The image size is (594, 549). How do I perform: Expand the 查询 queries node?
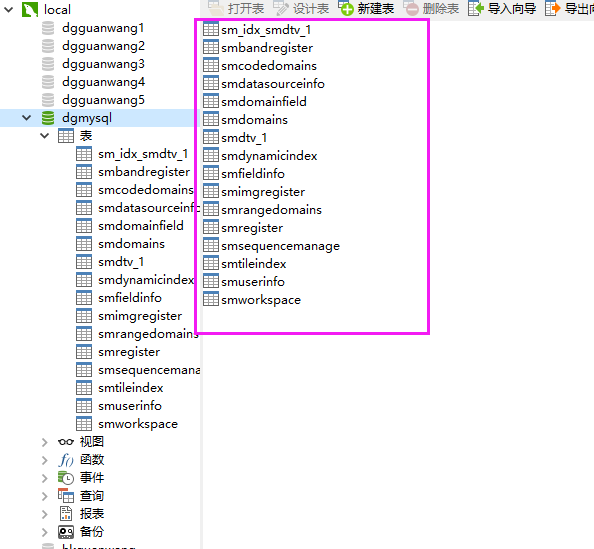coord(45,496)
